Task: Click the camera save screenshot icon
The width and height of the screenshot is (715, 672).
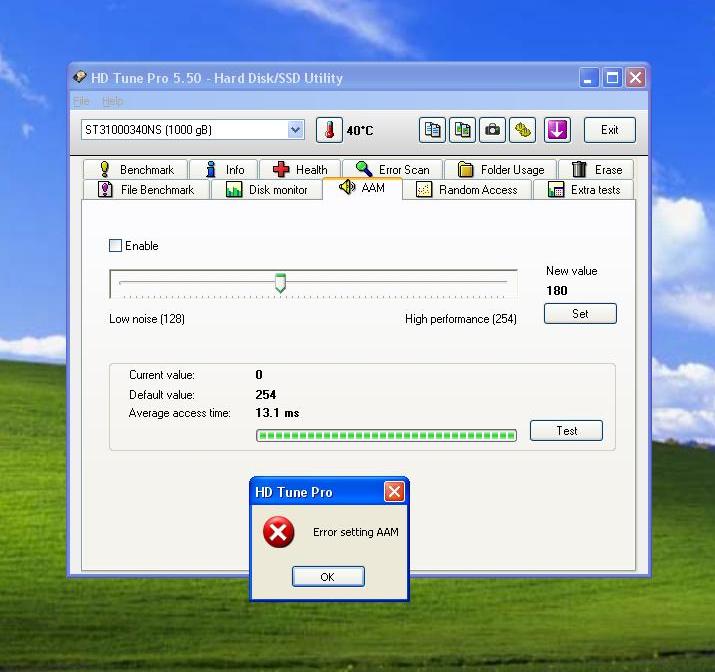Action: tap(492, 130)
